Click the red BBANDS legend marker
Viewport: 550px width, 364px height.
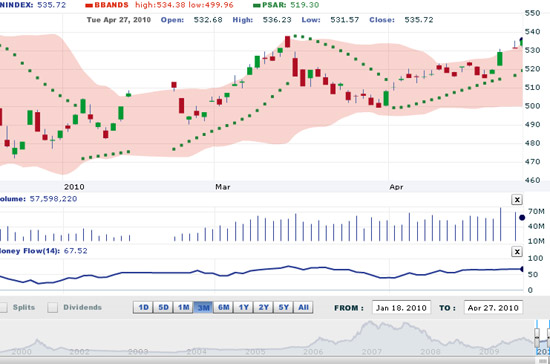(x=89, y=5)
